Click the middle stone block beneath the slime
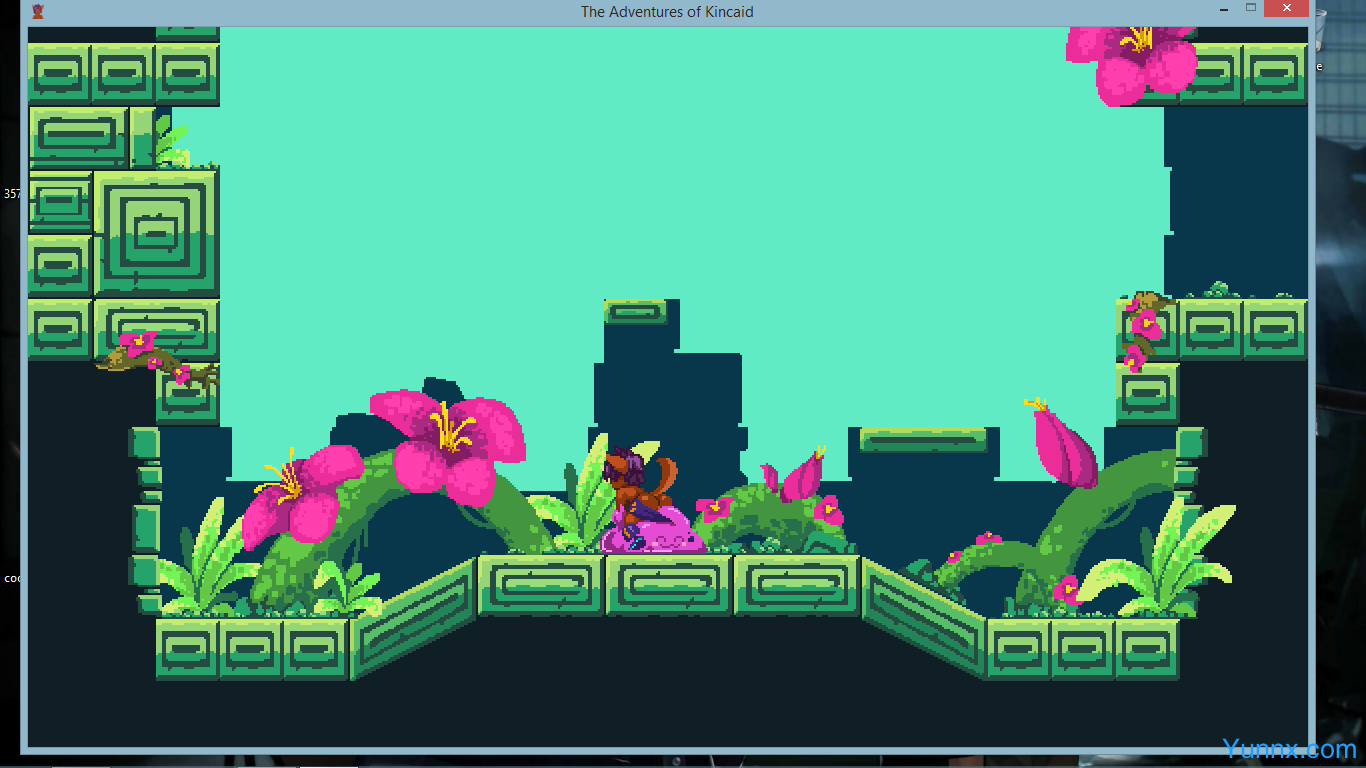Screen dimensions: 1366x768 pyautogui.click(x=668, y=586)
